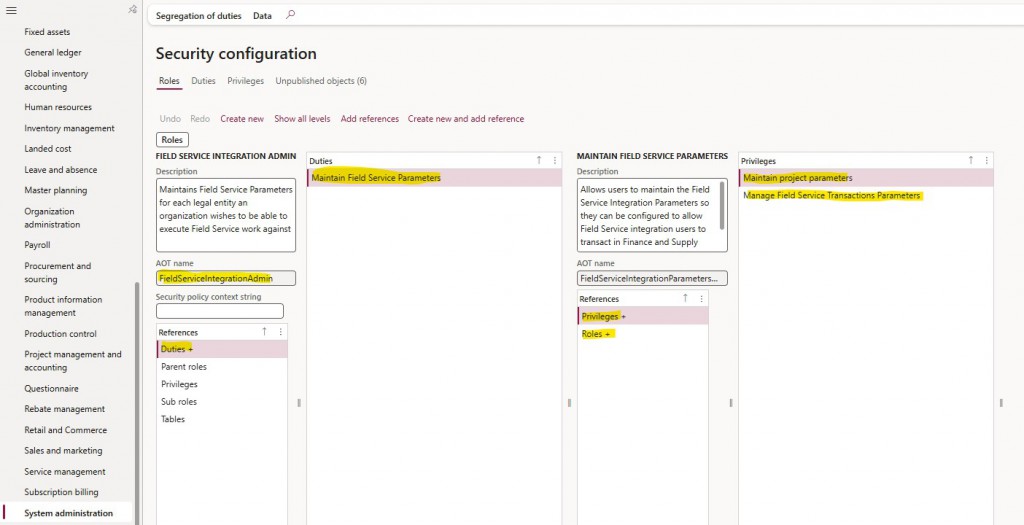Open the hamburger navigation menu icon
Viewport: 1024px width, 525px height.
pyautogui.click(x=10, y=10)
